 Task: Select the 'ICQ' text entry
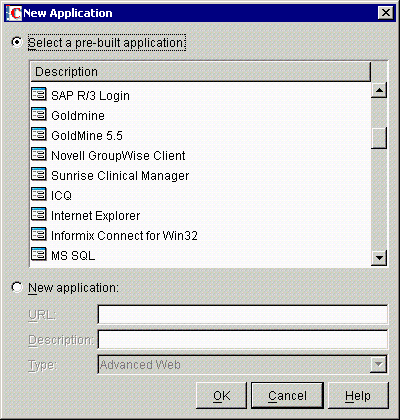coord(61,196)
